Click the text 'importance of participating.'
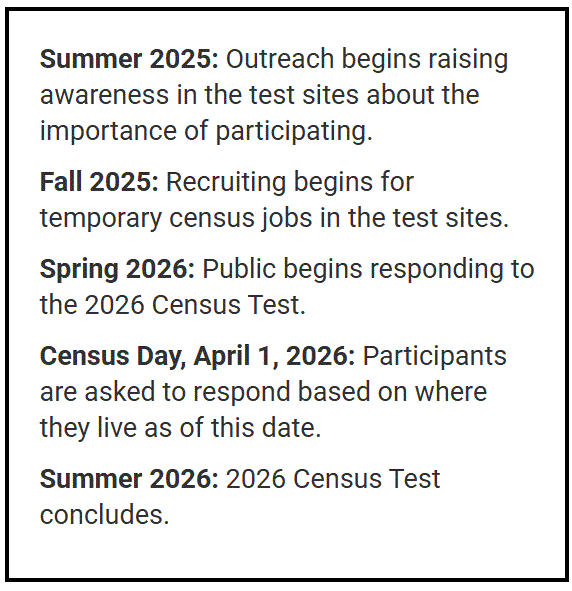Screen dimensions: 572x591 pyautogui.click(x=206, y=132)
